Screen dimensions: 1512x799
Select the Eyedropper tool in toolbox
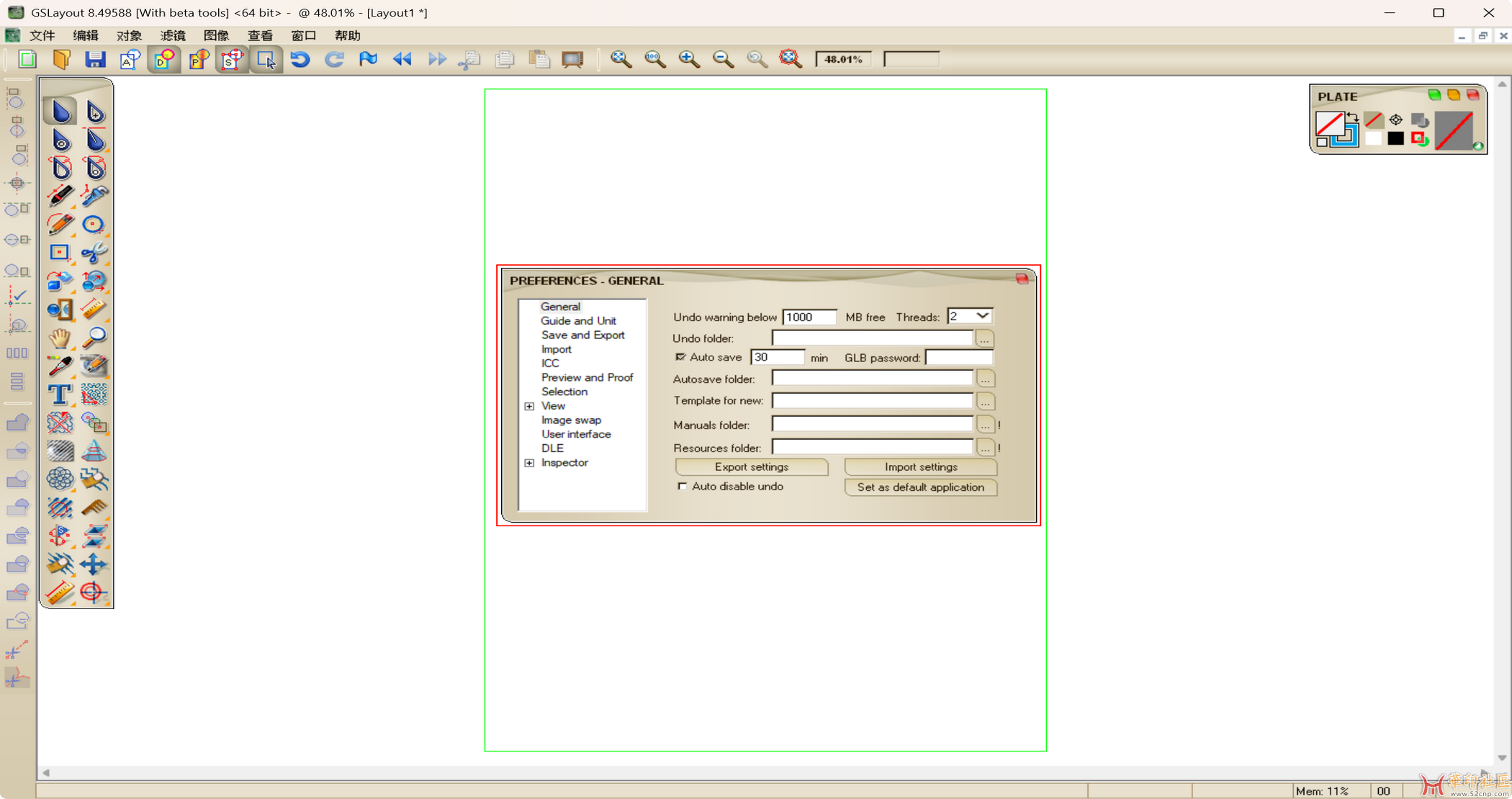click(60, 366)
